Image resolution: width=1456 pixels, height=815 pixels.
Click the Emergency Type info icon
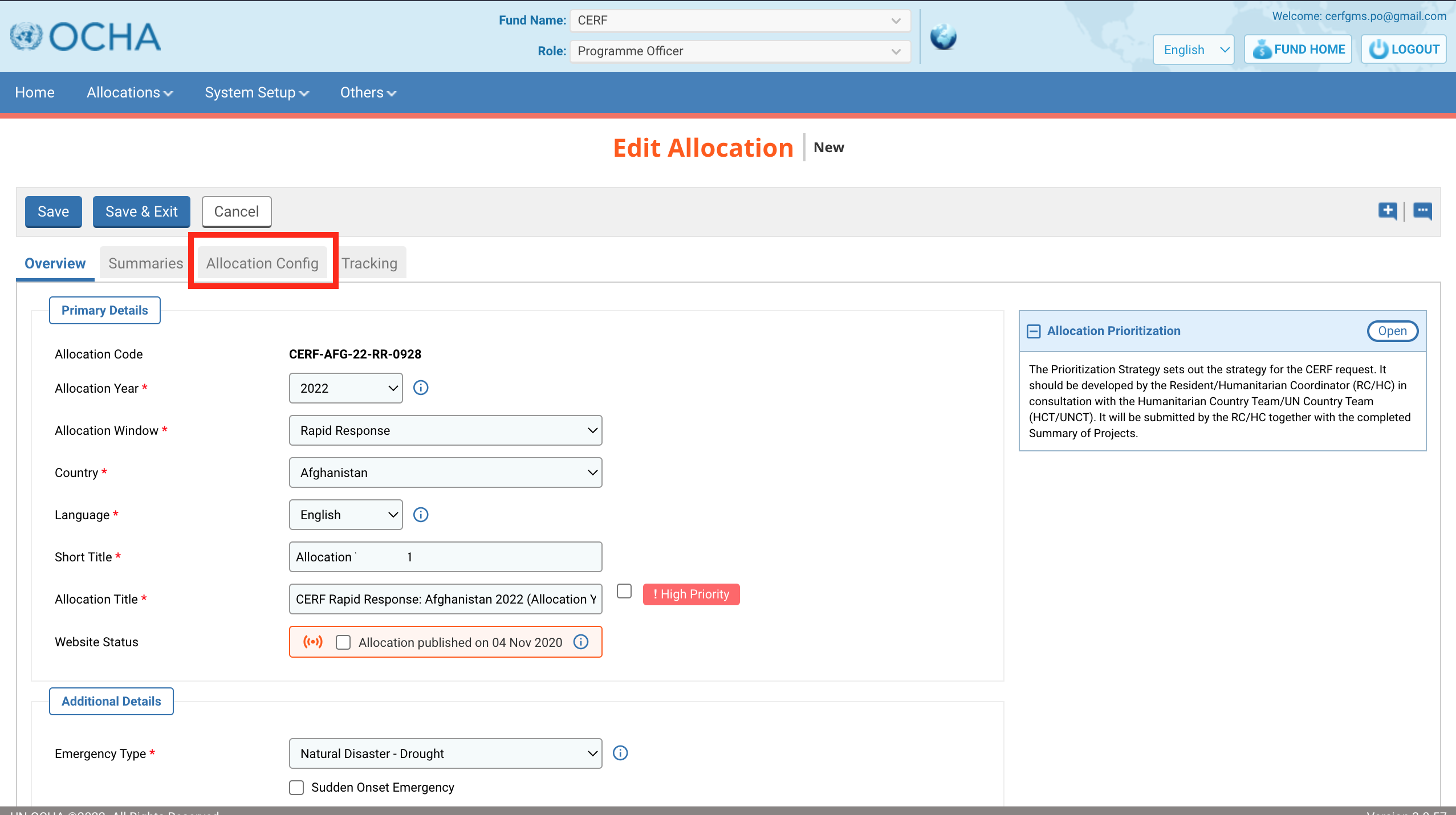coord(620,753)
